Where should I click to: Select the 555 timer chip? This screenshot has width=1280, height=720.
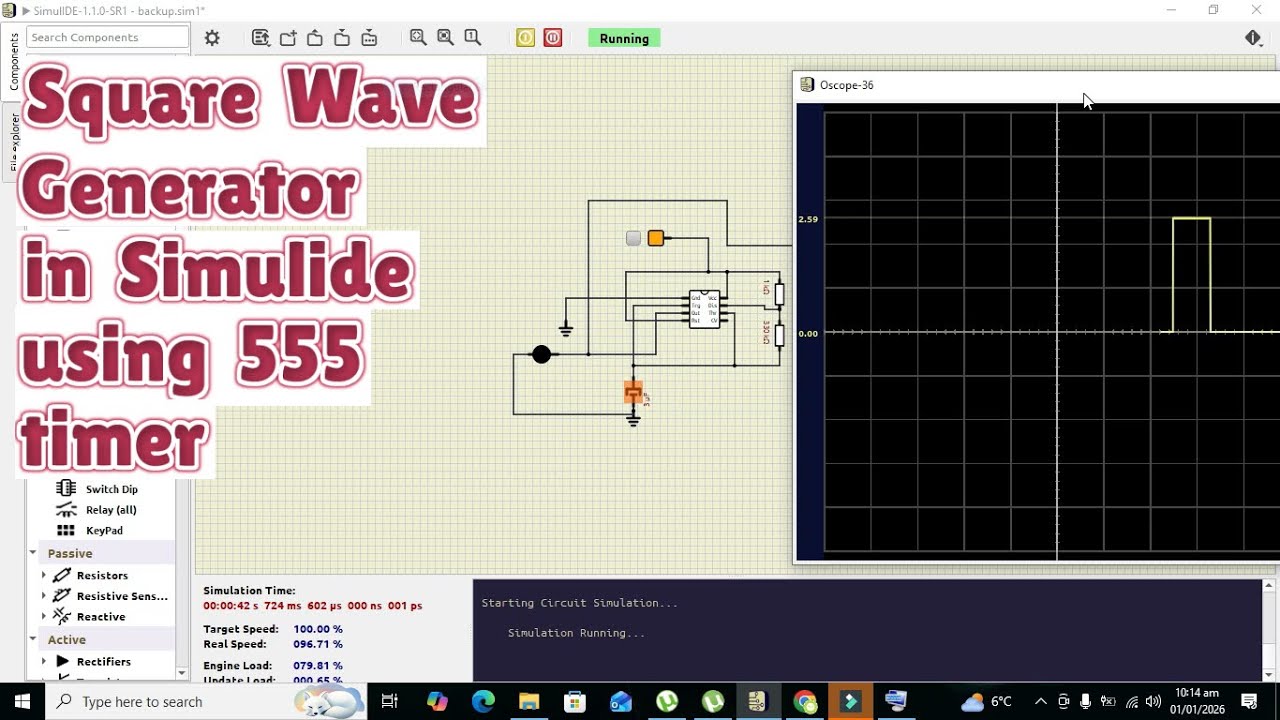704,309
